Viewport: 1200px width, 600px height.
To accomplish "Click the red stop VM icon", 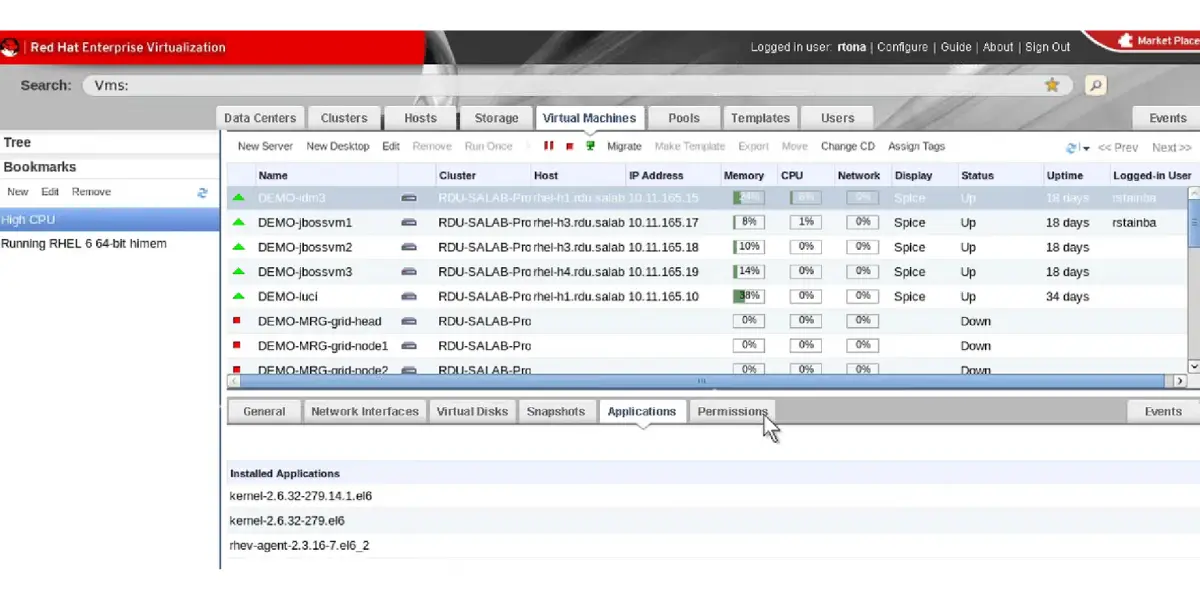I will pyautogui.click(x=569, y=146).
